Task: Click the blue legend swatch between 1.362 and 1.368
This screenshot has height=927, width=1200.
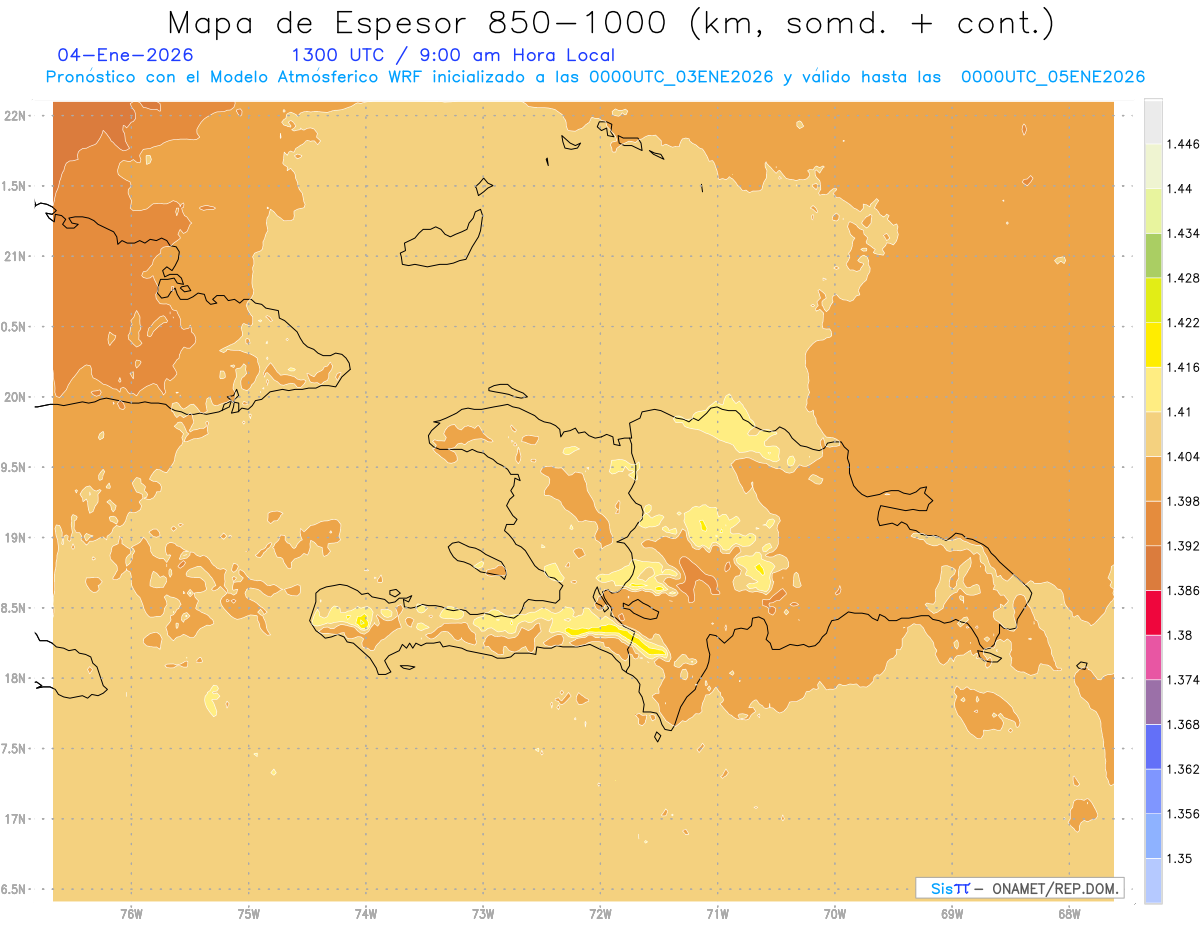Action: pos(1153,746)
